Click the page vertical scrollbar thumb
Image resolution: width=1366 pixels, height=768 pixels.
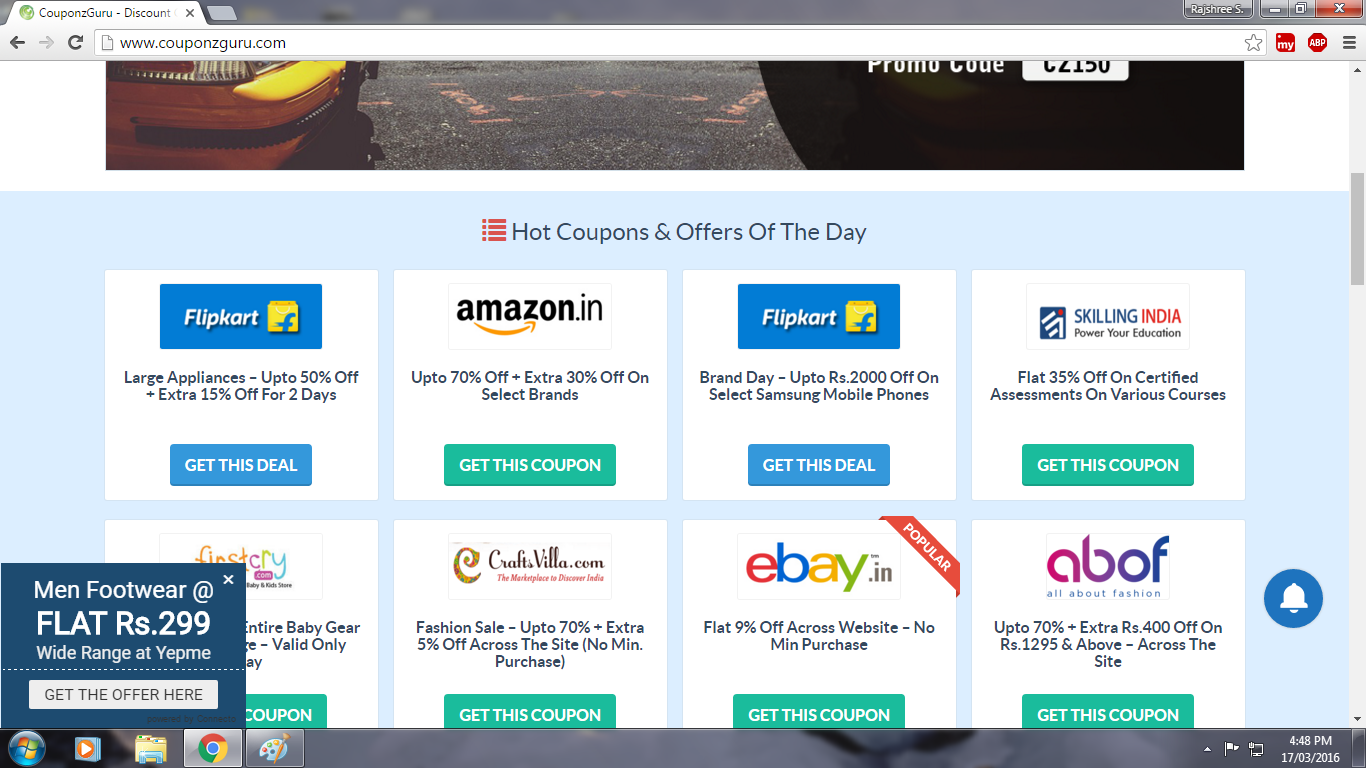pos(1357,230)
